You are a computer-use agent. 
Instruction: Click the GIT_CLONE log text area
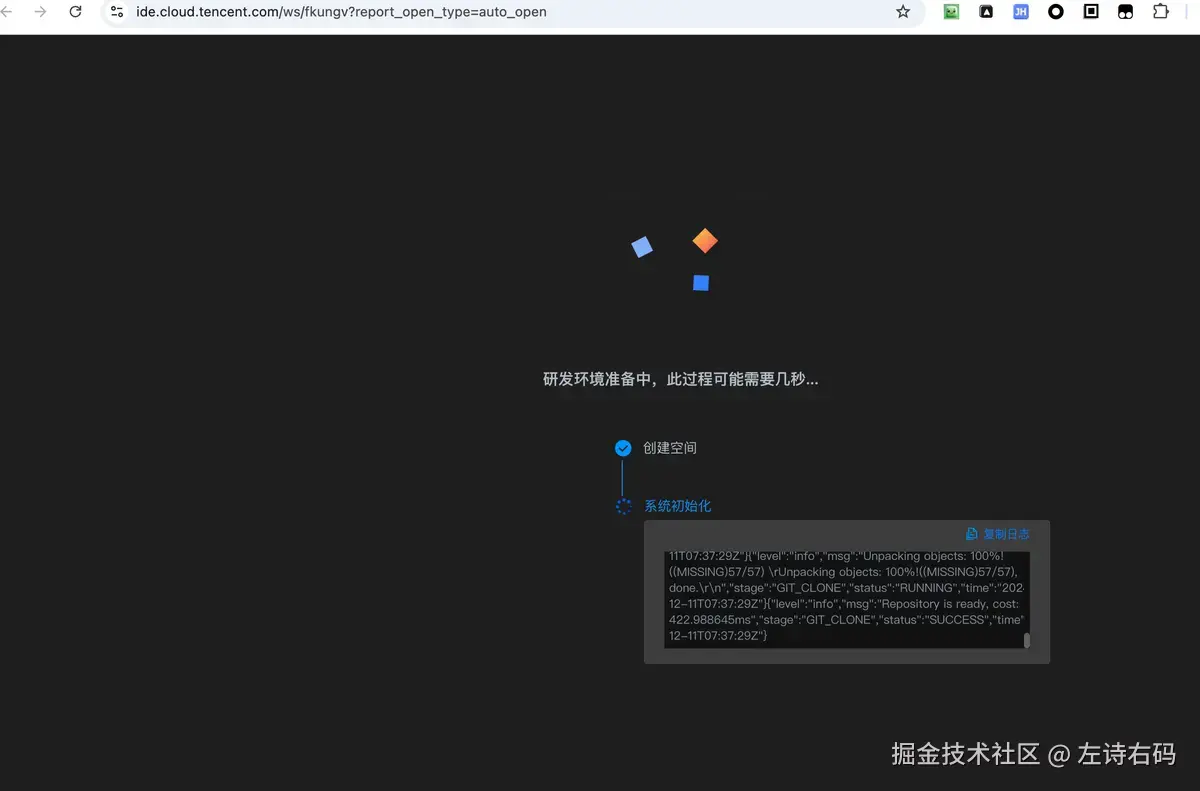(x=846, y=599)
